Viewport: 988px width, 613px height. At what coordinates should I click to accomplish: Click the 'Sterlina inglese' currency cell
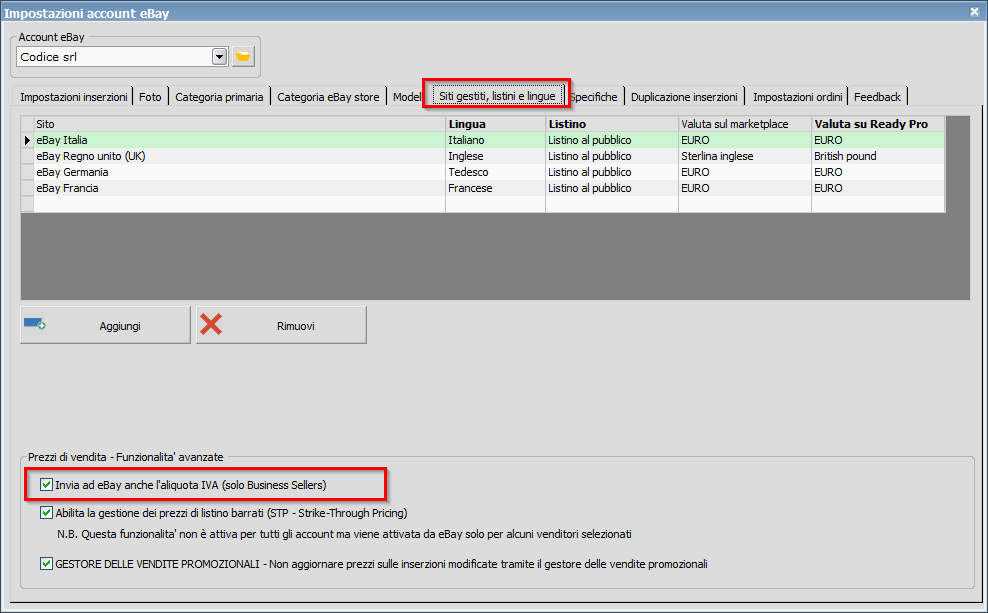point(745,156)
